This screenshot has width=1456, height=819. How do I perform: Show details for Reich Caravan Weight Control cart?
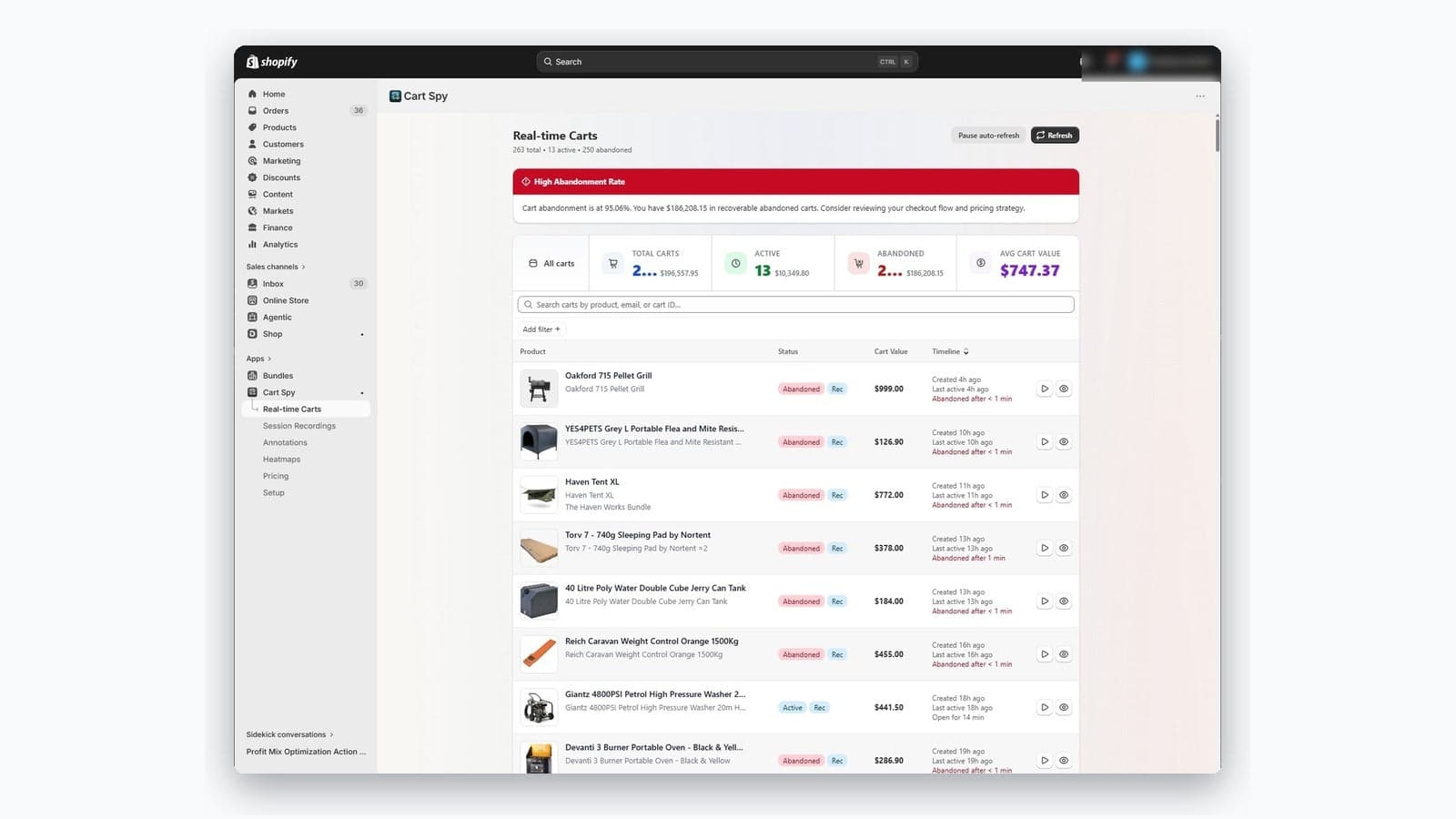[1063, 654]
